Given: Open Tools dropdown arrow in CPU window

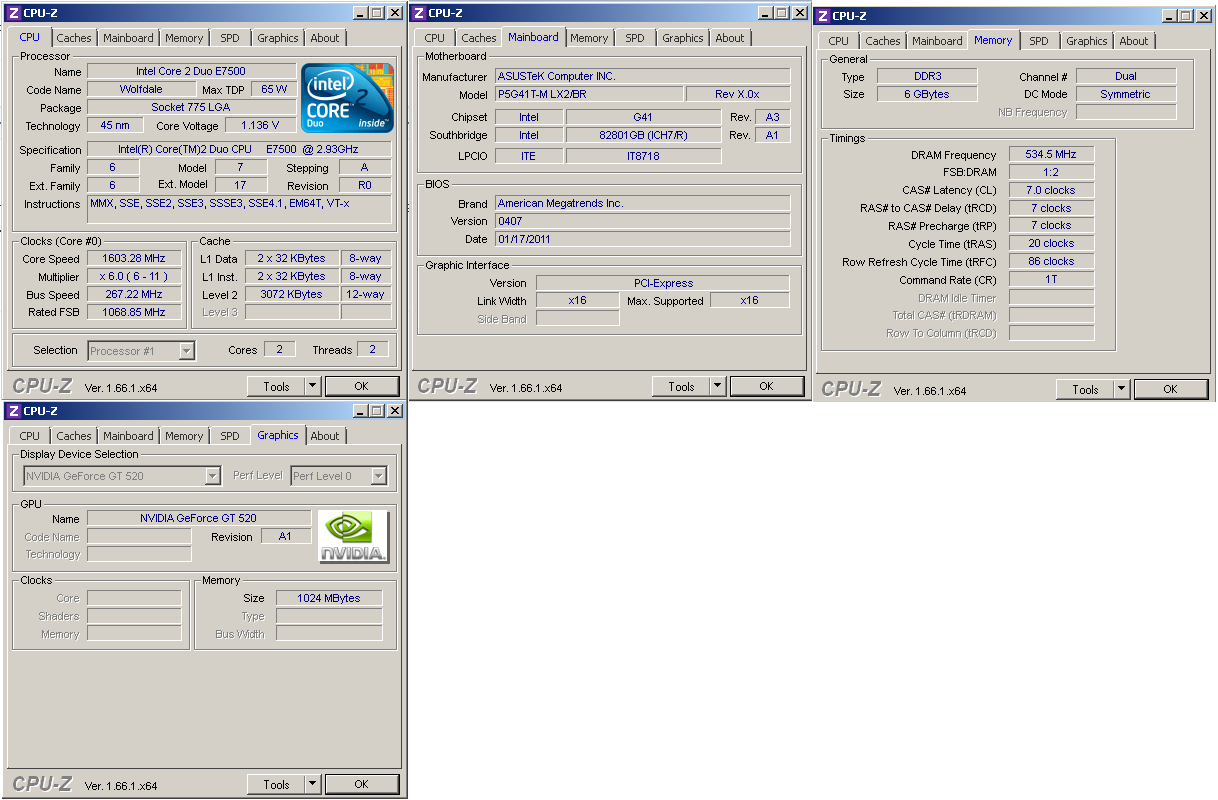Looking at the screenshot, I should 312,386.
